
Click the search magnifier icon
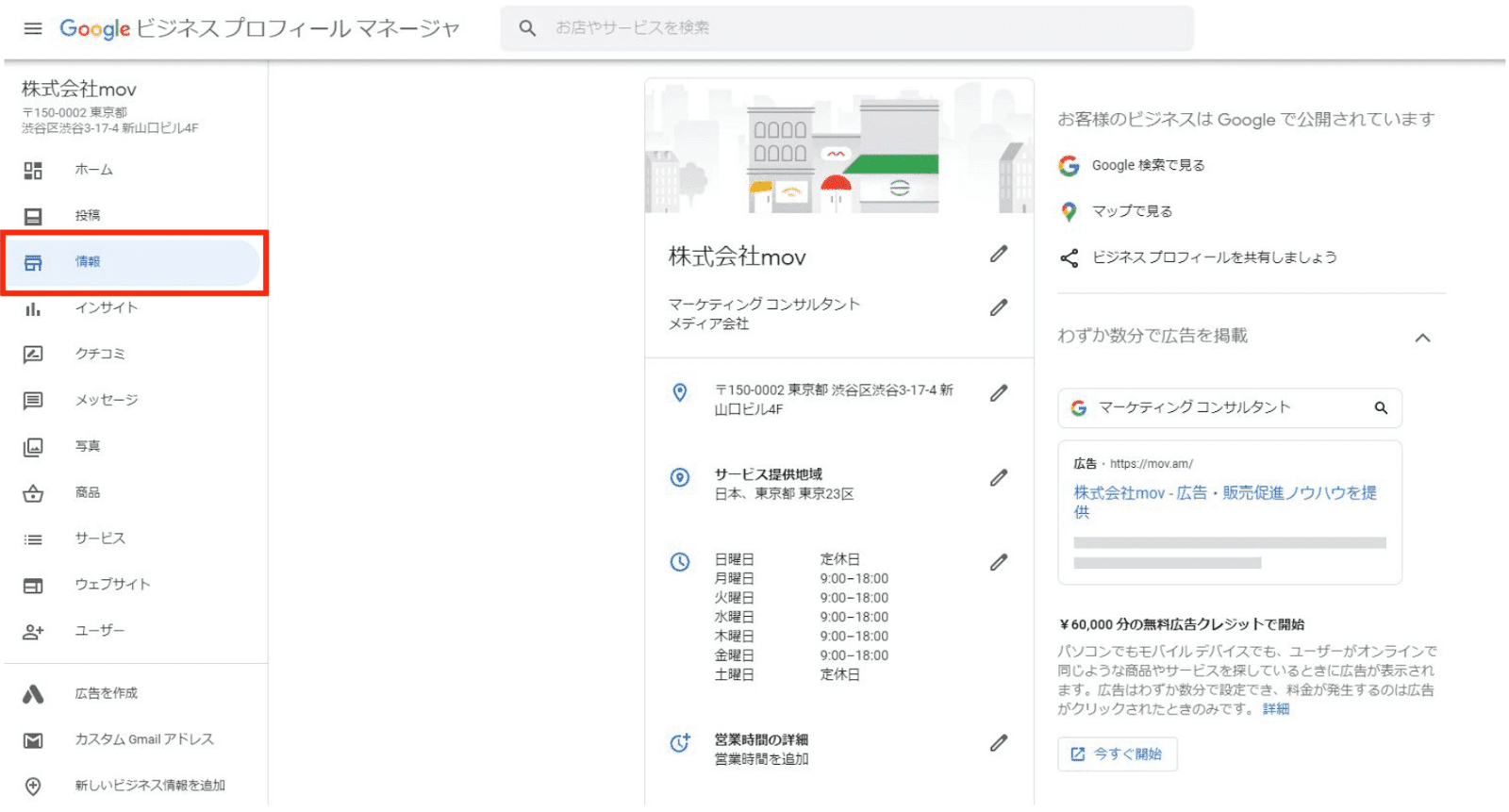pos(527,28)
